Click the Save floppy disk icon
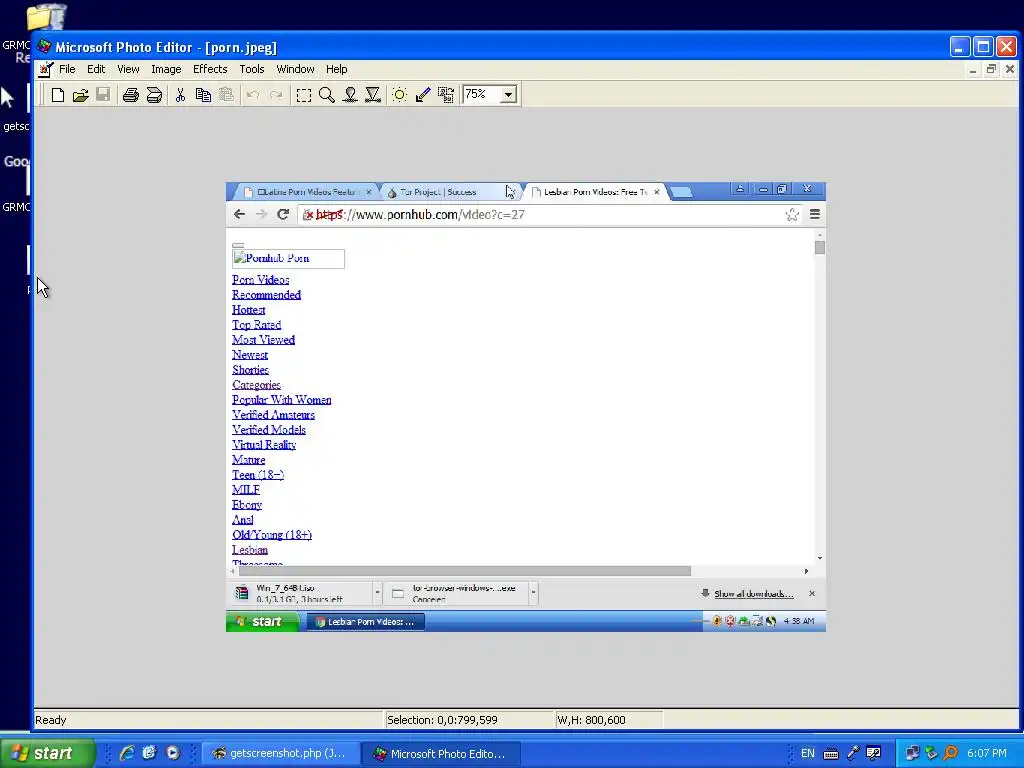Viewport: 1024px width, 768px height. [x=103, y=95]
